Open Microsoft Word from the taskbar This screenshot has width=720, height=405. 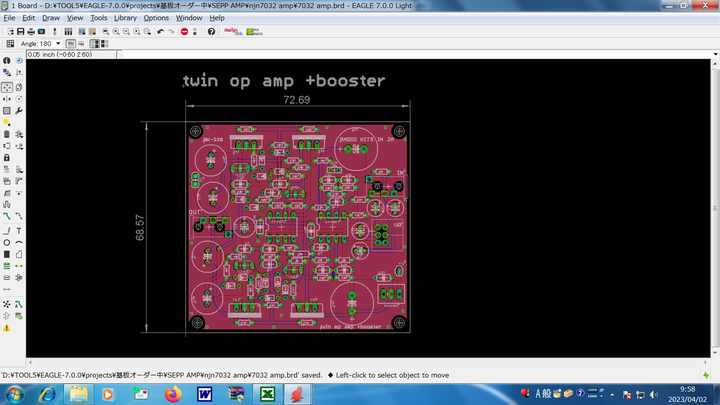point(205,394)
